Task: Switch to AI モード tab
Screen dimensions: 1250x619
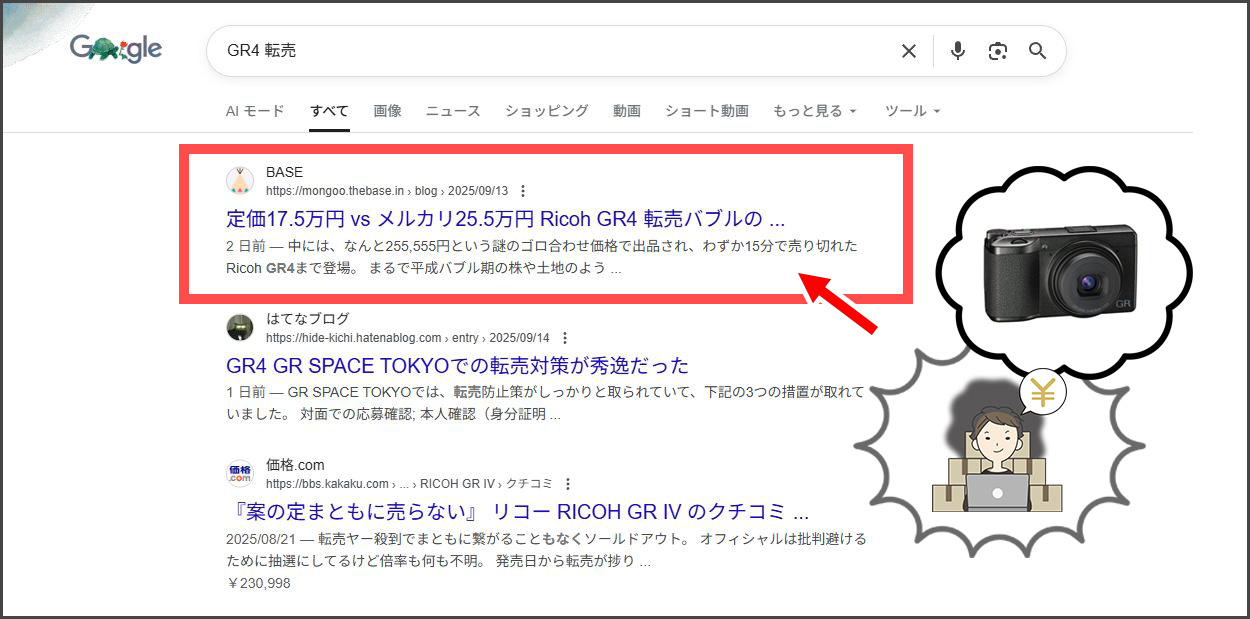Action: click(x=255, y=111)
